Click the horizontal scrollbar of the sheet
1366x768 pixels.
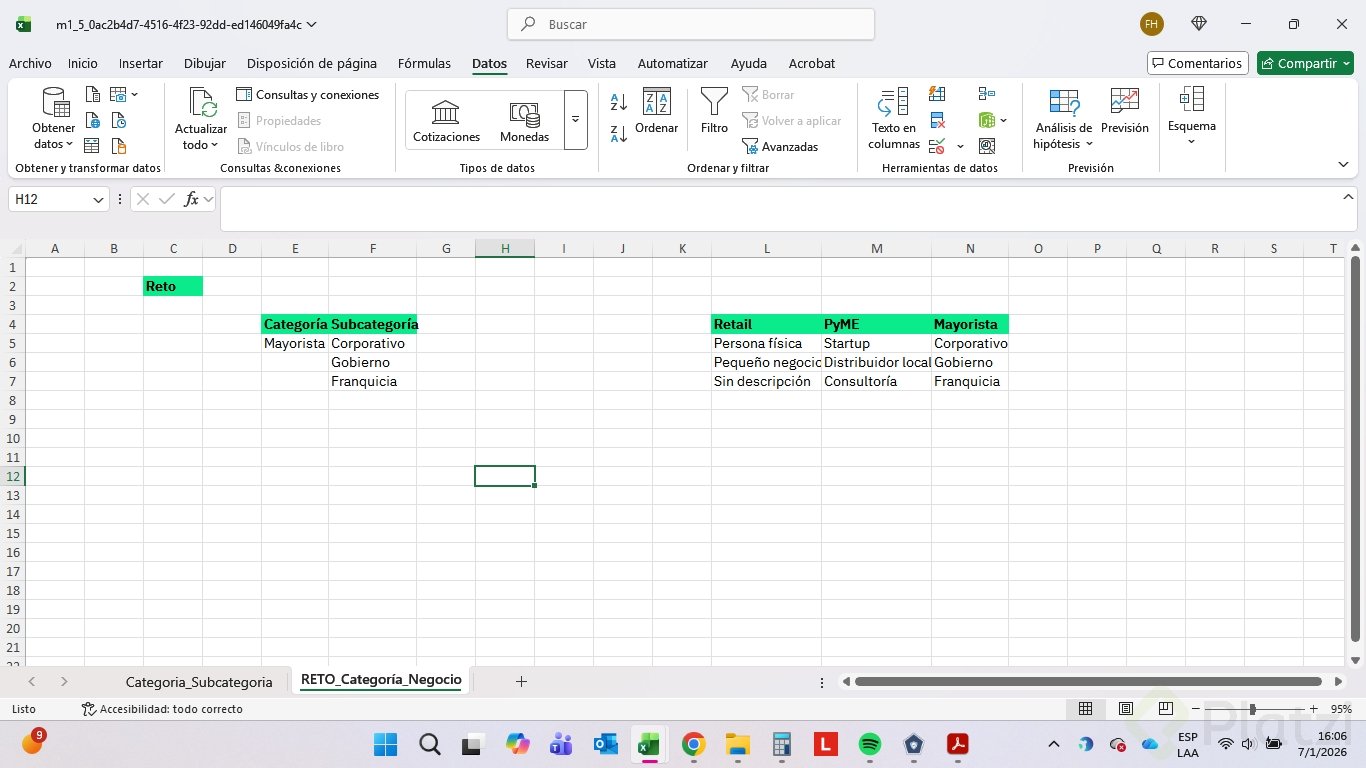(1089, 682)
